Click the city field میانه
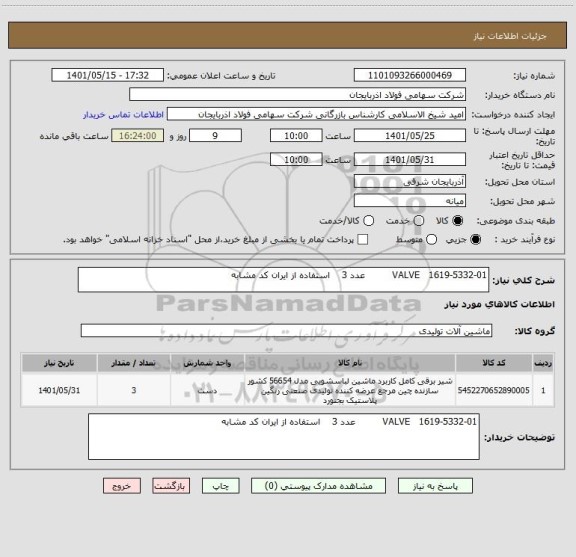Viewport: 576px width, 557px height. click(x=410, y=201)
